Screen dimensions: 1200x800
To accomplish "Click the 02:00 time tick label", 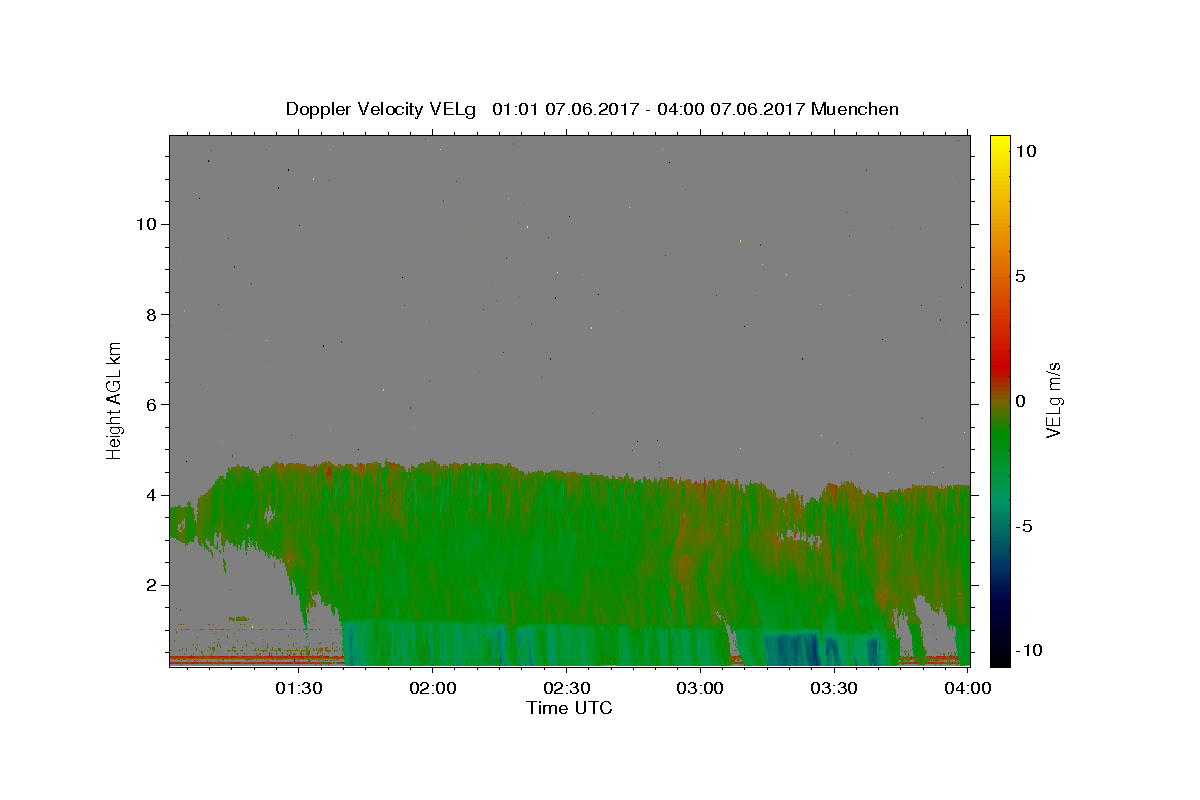I will (x=433, y=687).
